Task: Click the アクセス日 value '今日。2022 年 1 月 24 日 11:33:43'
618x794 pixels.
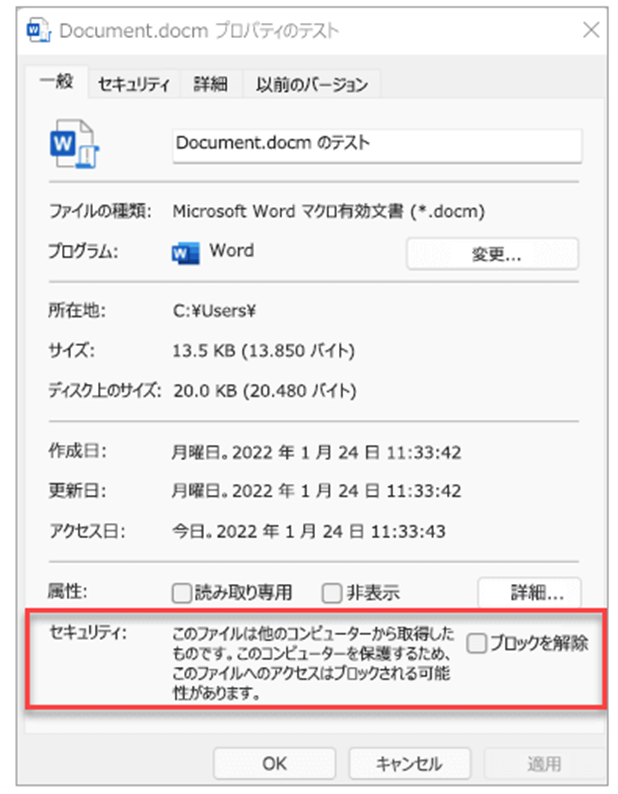Action: [308, 532]
